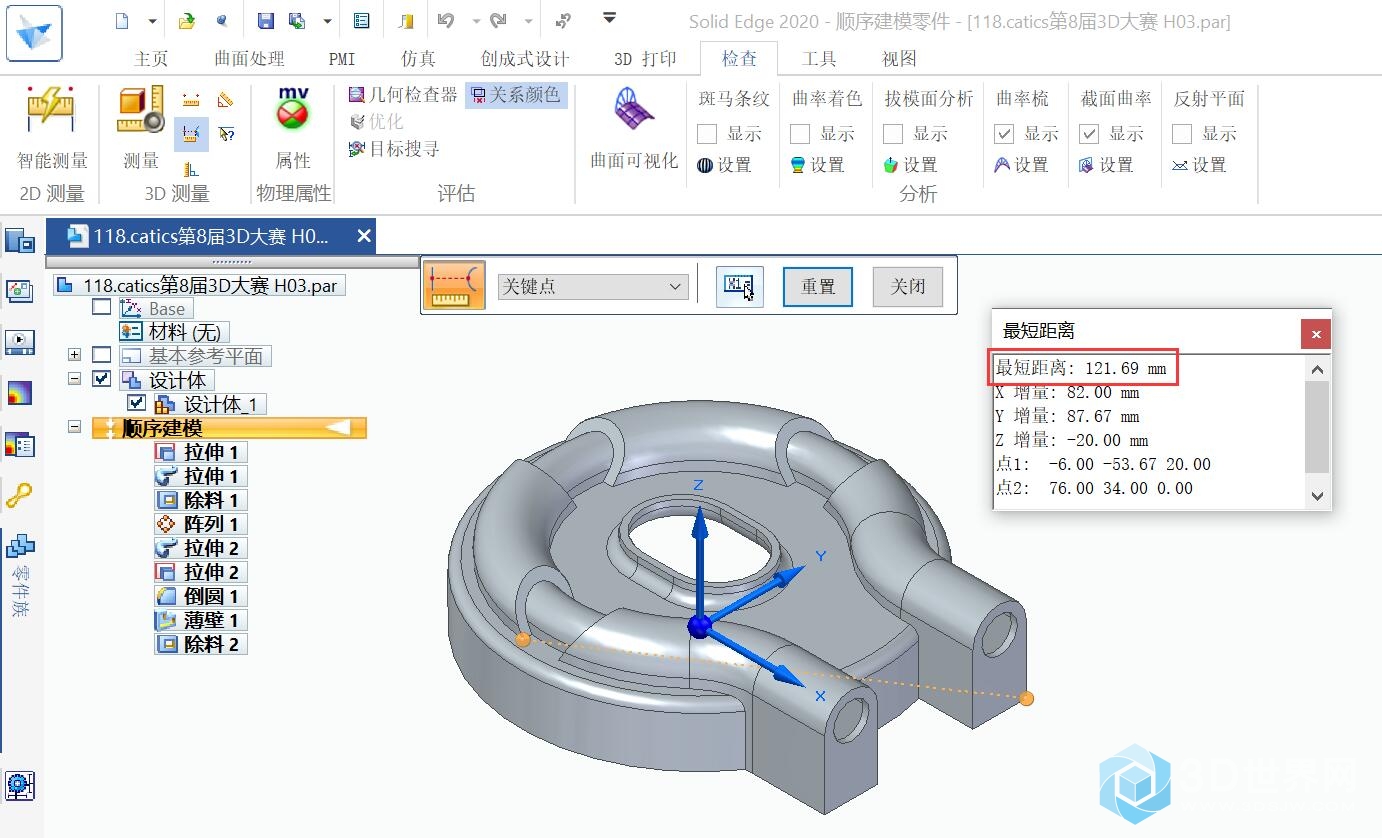The image size is (1382, 838).
Task: Open the 零件族 family of parts sidebar tab
Action: (20, 575)
